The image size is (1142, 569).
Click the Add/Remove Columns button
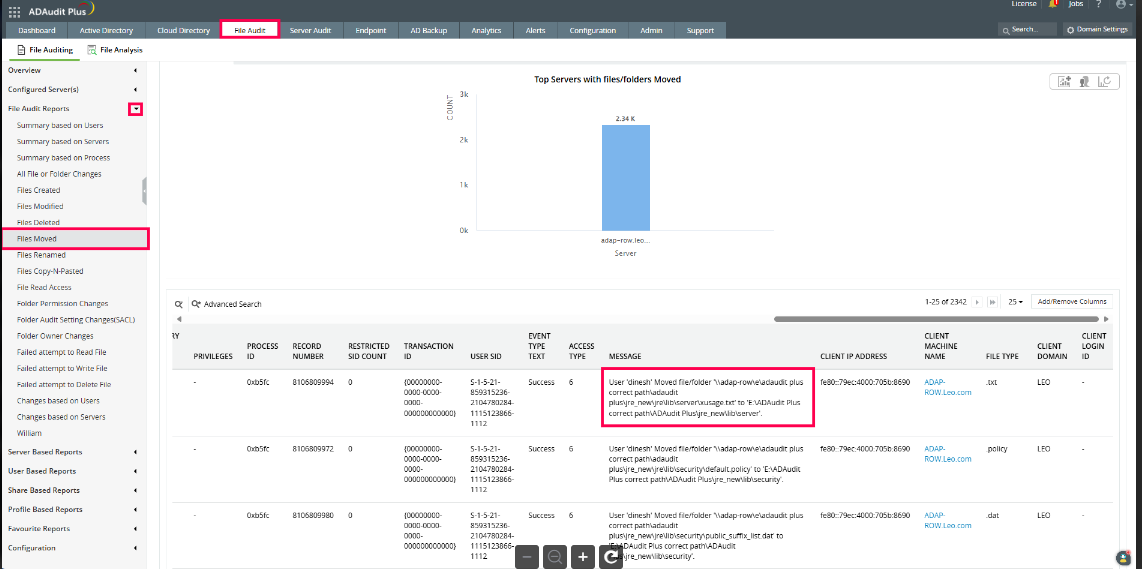click(1071, 301)
